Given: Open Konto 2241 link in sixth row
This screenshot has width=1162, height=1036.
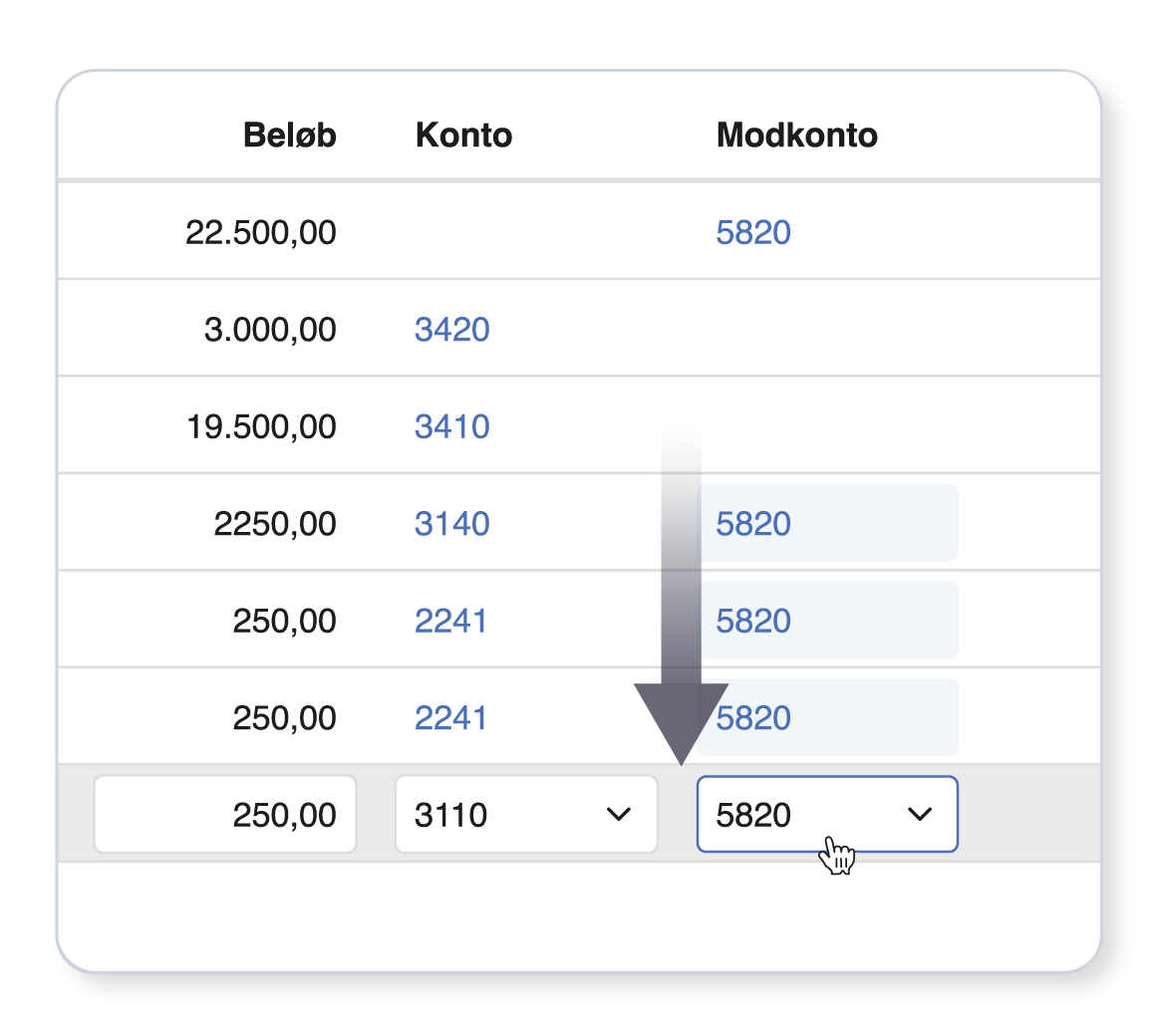Looking at the screenshot, I should point(450,717).
